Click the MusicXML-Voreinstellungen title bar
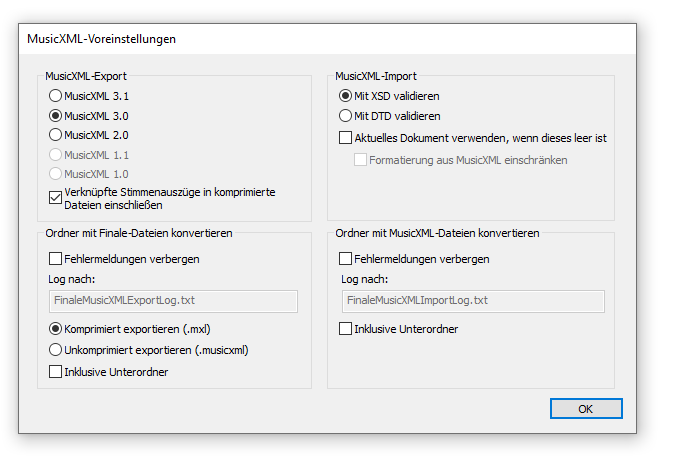The height and width of the screenshot is (466, 680). [x=327, y=39]
